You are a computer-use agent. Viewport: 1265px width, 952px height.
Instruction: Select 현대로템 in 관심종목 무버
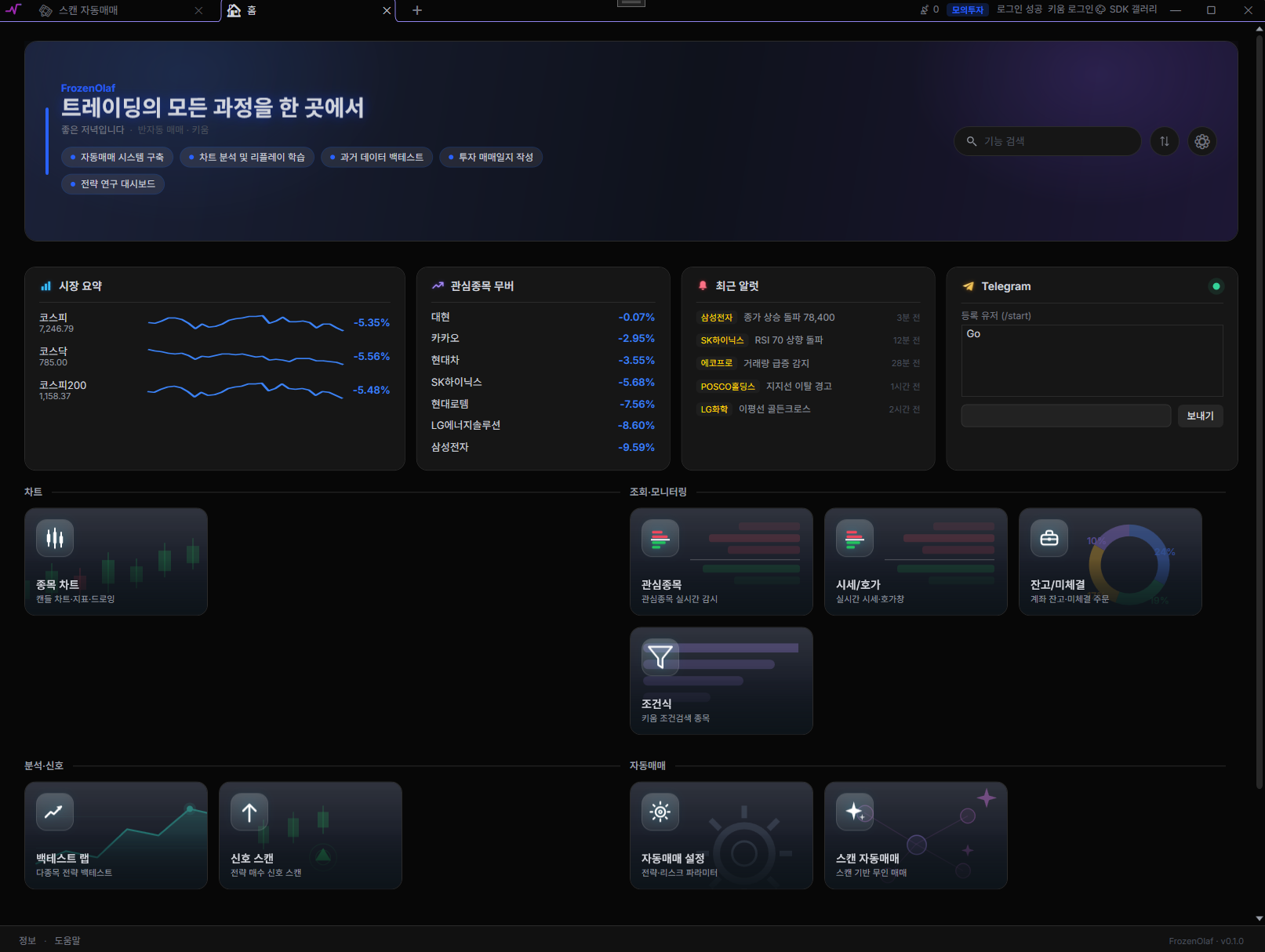pos(543,404)
